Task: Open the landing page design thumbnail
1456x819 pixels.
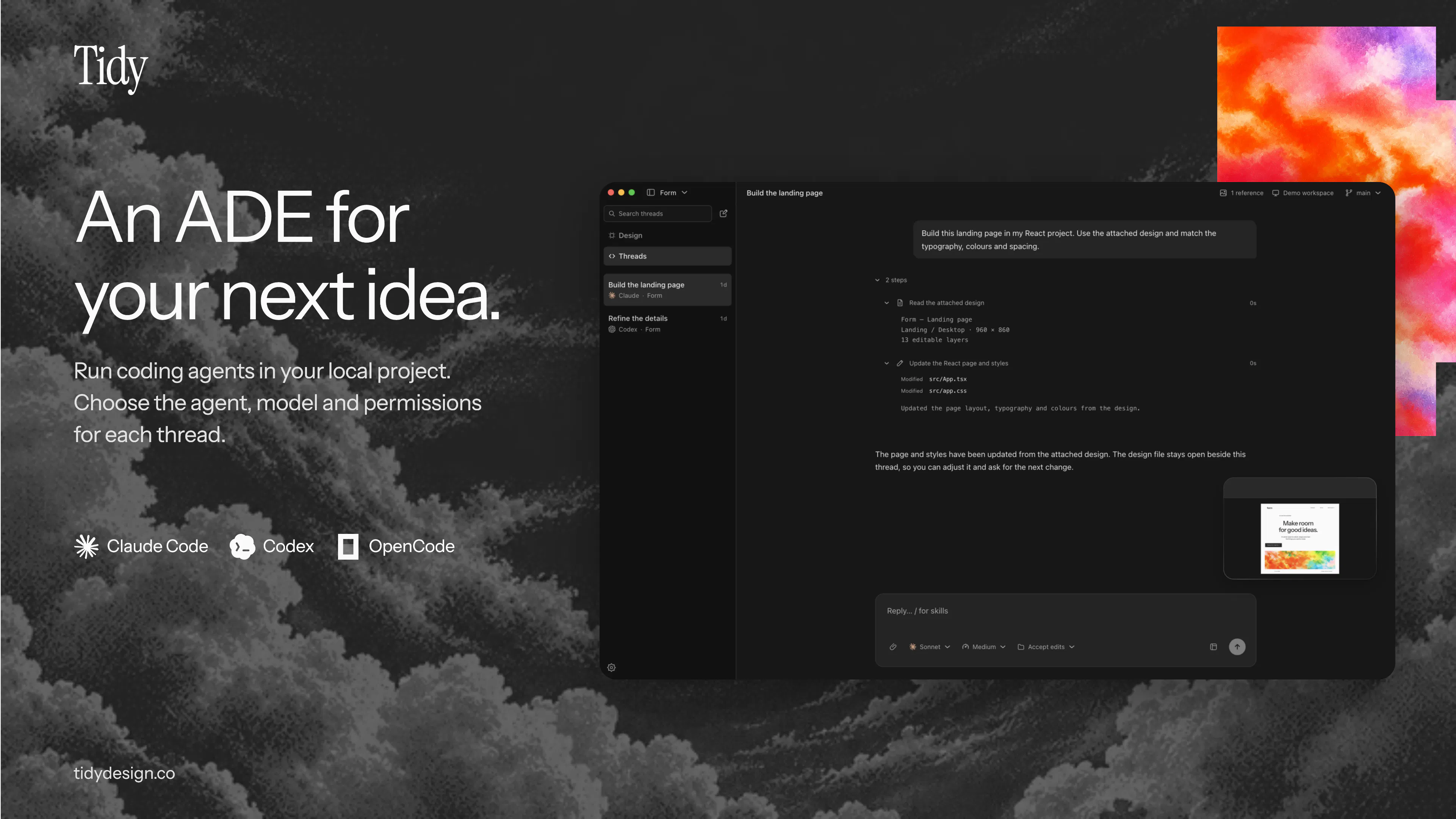Action: pyautogui.click(x=1299, y=538)
